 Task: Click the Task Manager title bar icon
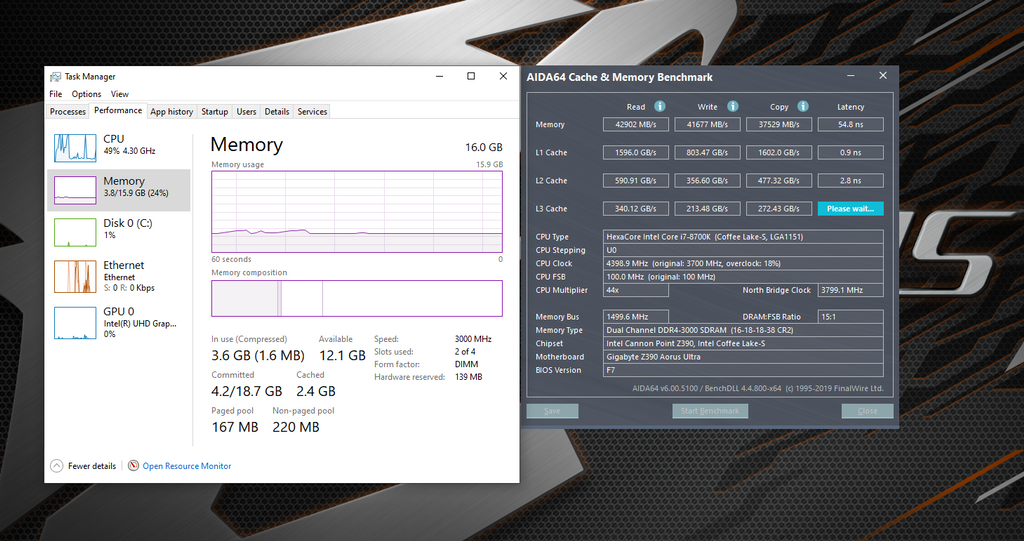[55, 77]
